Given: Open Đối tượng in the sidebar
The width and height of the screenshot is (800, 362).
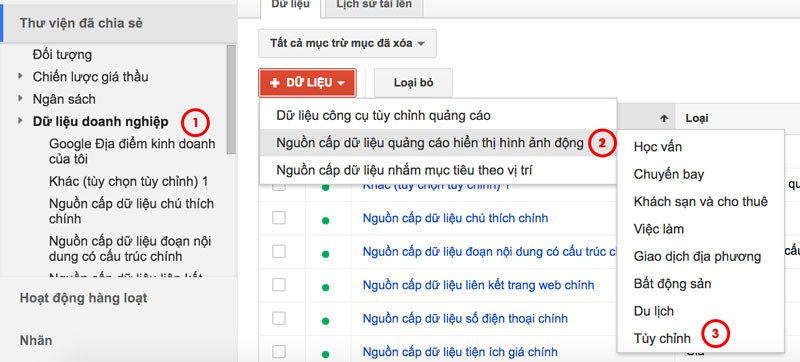Looking at the screenshot, I should (x=62, y=54).
